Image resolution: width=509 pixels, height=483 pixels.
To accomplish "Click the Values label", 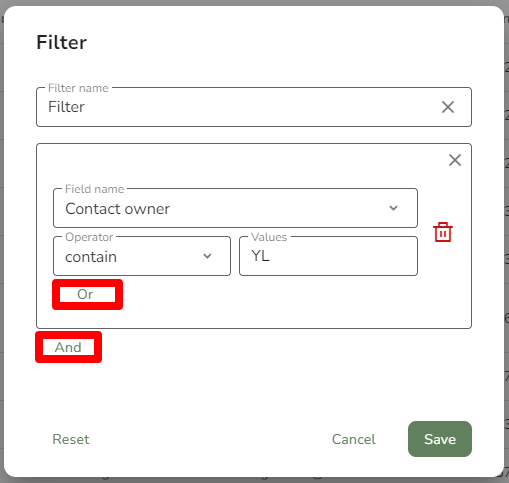I will click(269, 237).
